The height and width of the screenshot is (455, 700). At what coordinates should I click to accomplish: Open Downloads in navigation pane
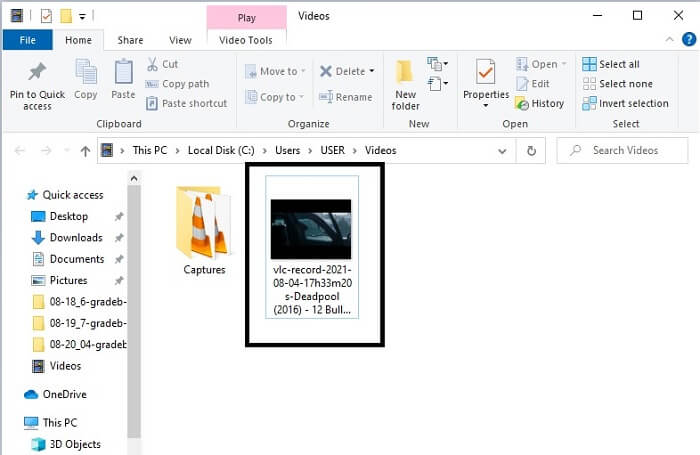(x=67, y=238)
